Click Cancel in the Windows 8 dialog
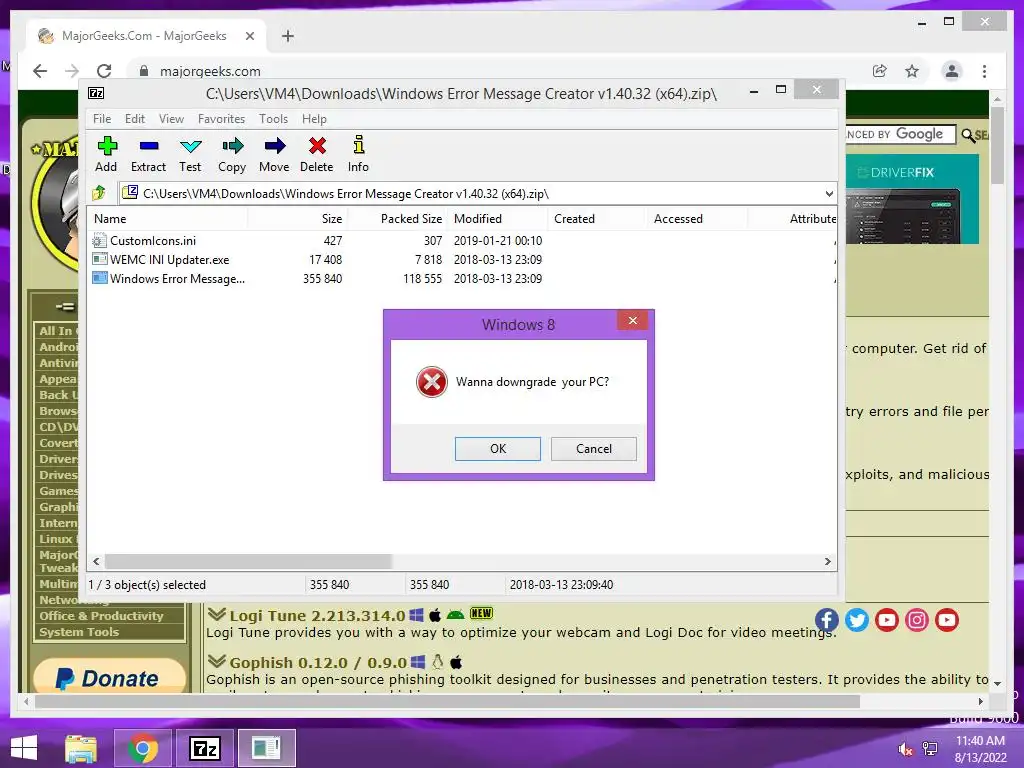Viewport: 1024px width, 768px height. [x=594, y=449]
